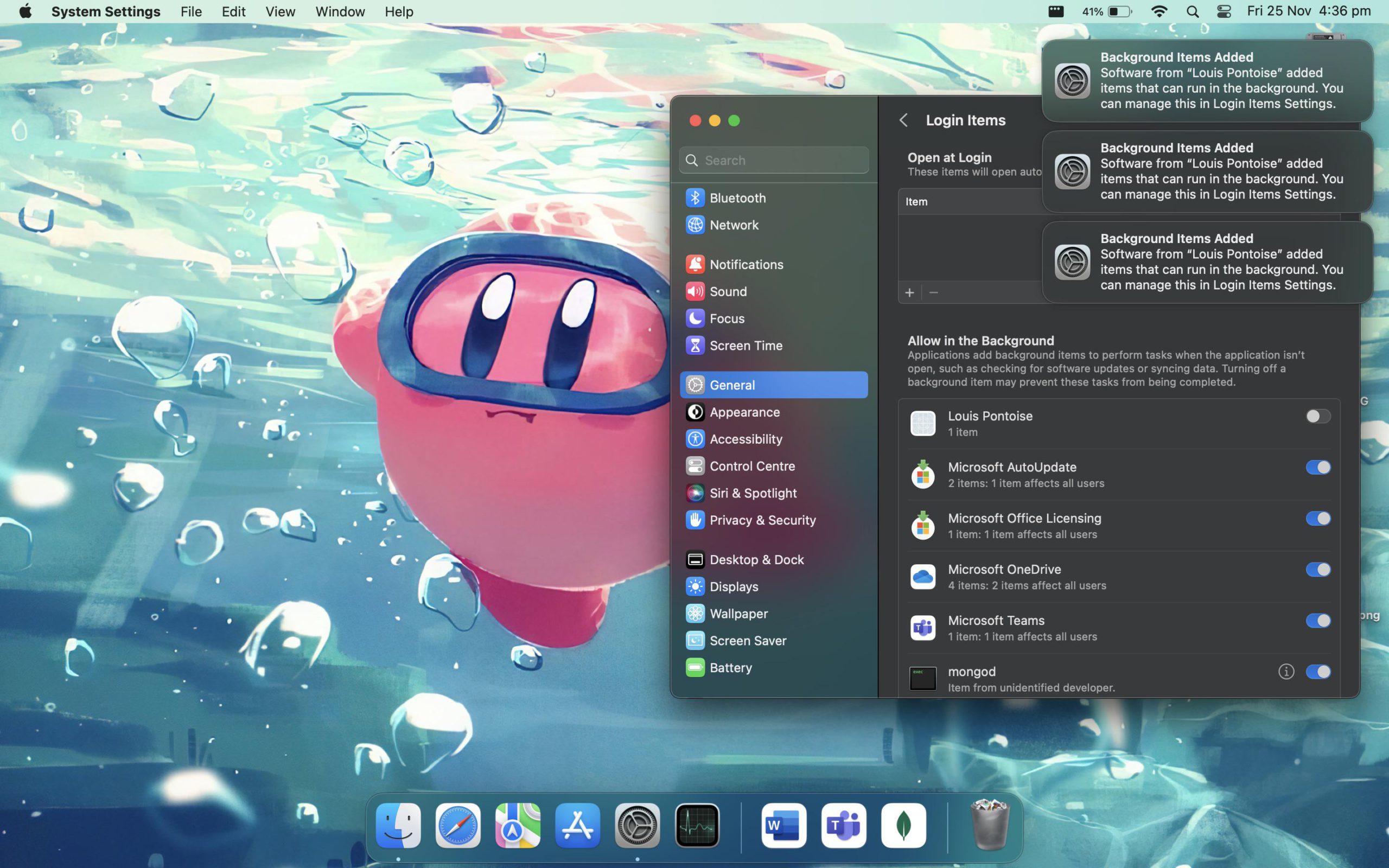Screen dimensions: 1389x868
Task: Launch Microsoft Word from the Dock
Action: coord(783,826)
